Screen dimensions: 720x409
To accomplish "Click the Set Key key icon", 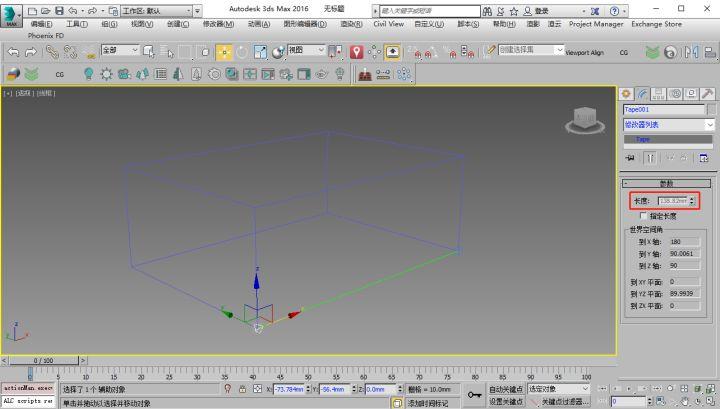I will 474,395.
